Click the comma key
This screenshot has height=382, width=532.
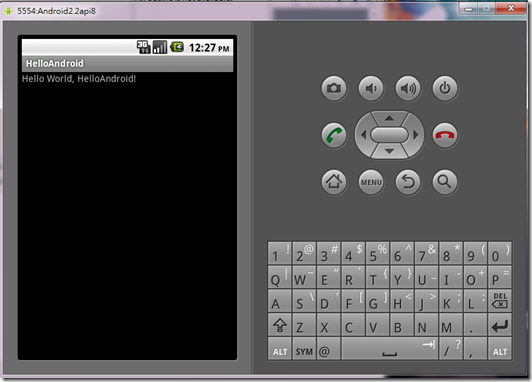pos(475,348)
